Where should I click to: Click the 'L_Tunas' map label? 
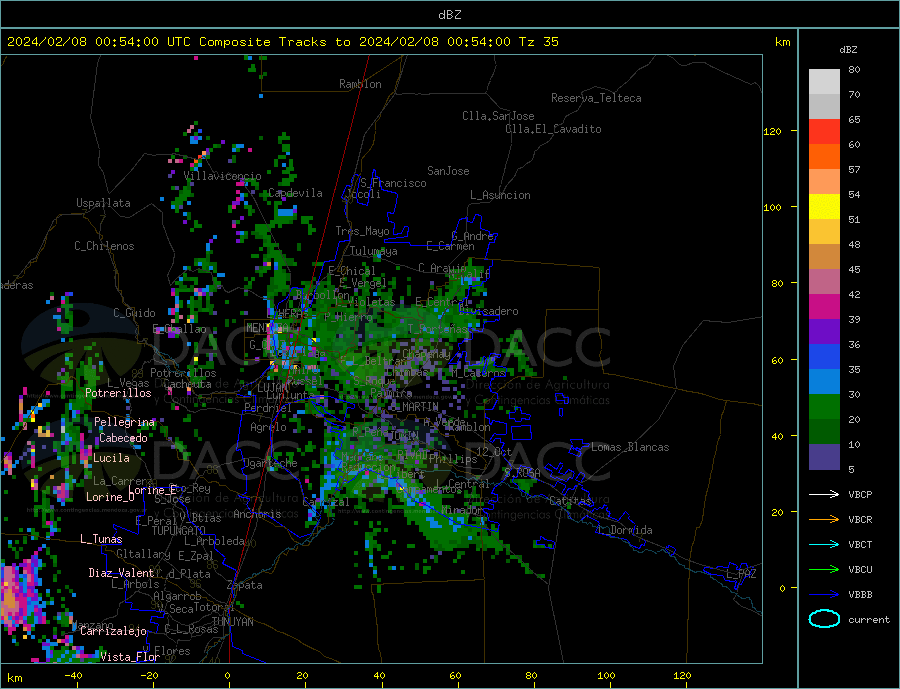pyautogui.click(x=101, y=539)
